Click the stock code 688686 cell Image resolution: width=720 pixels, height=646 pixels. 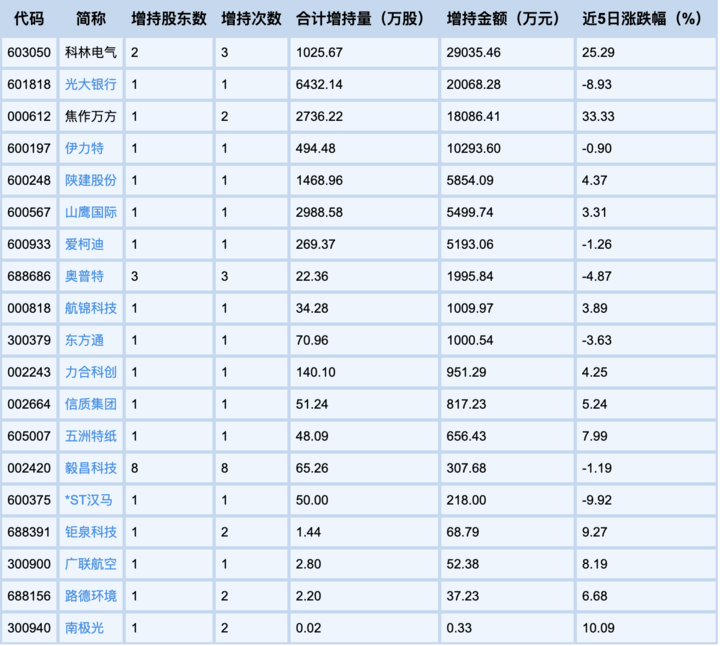29,276
